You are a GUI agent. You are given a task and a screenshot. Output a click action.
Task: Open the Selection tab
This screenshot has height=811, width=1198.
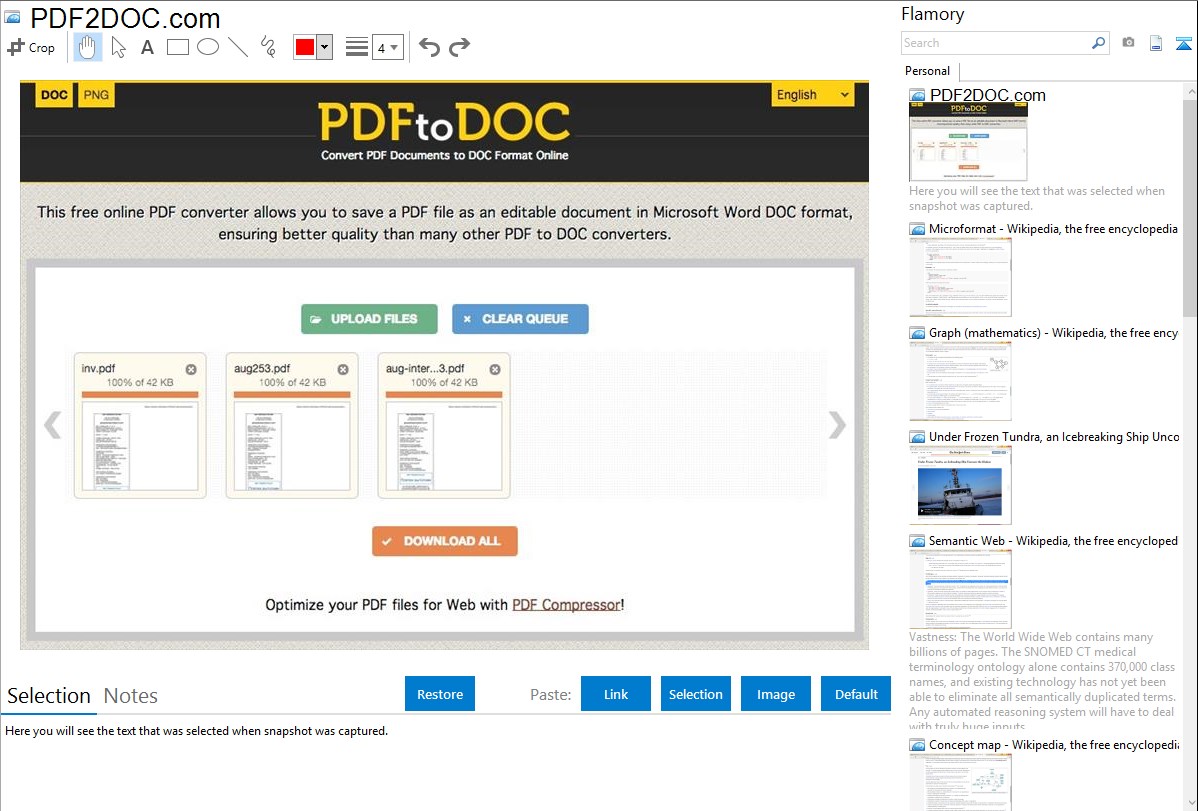coord(49,696)
